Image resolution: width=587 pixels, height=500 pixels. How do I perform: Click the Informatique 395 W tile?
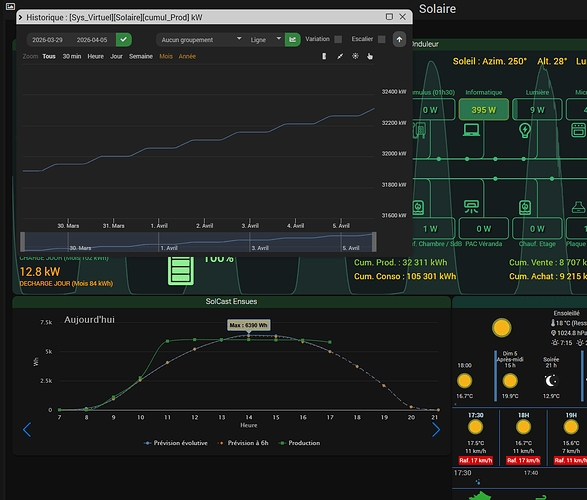tap(484, 110)
